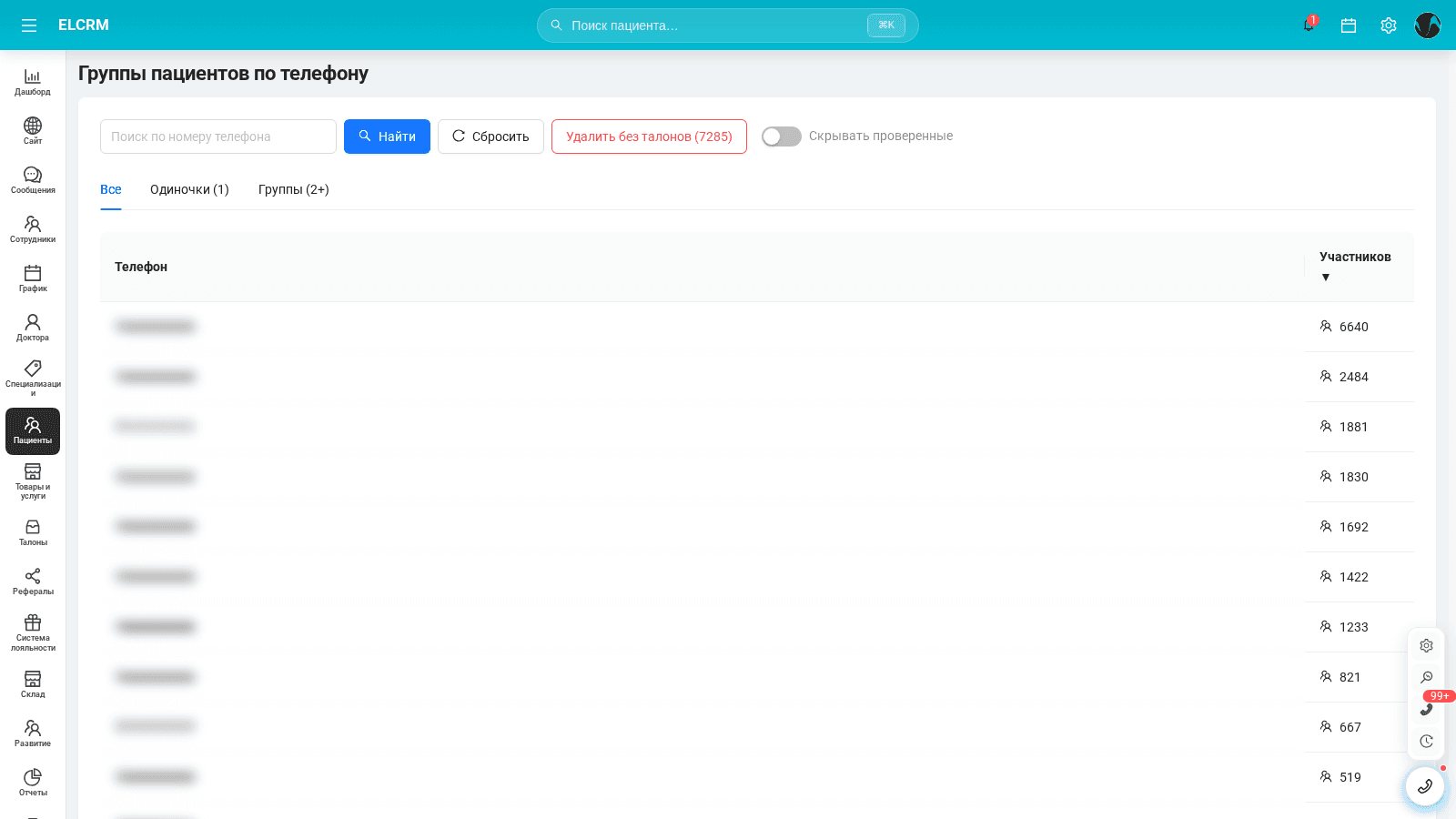Open Сотрудники in sidebar
Viewport: 1456px width, 819px height.
tap(33, 229)
